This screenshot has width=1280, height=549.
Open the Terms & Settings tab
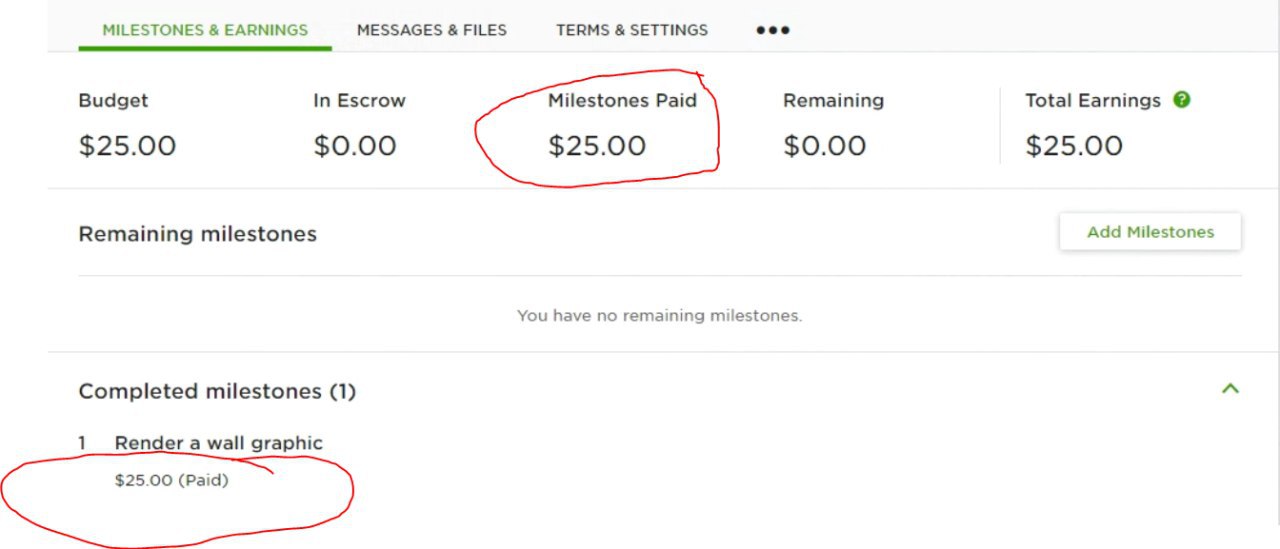632,30
